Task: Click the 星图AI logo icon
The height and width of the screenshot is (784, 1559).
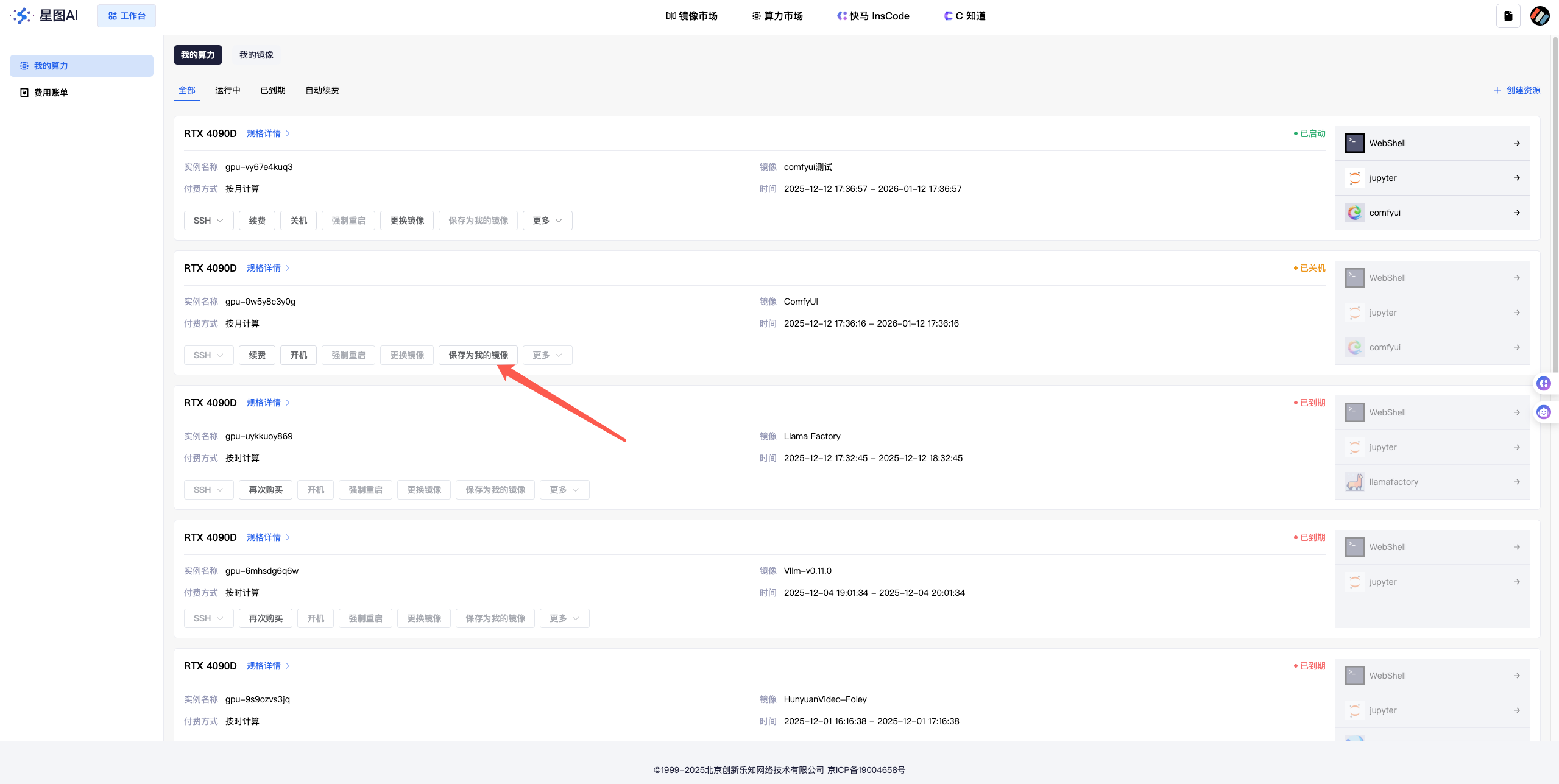Action: [22, 16]
